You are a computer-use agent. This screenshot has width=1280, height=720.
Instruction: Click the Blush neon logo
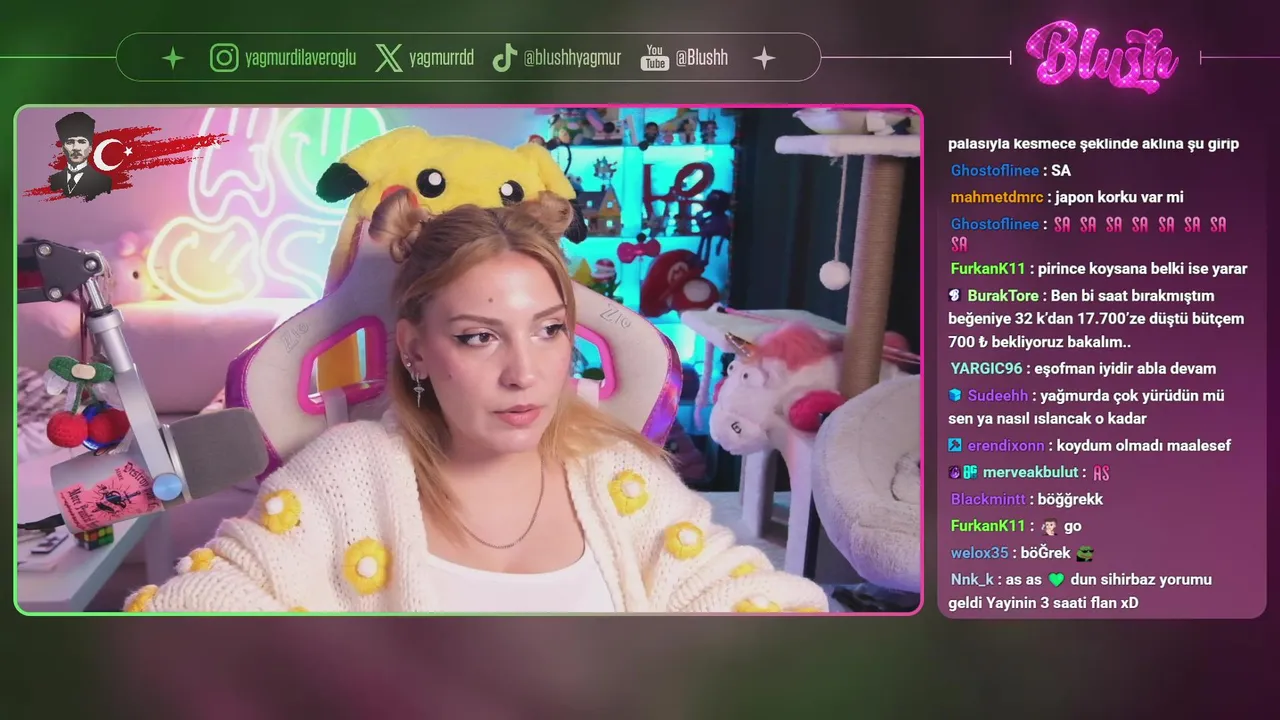click(x=1103, y=56)
